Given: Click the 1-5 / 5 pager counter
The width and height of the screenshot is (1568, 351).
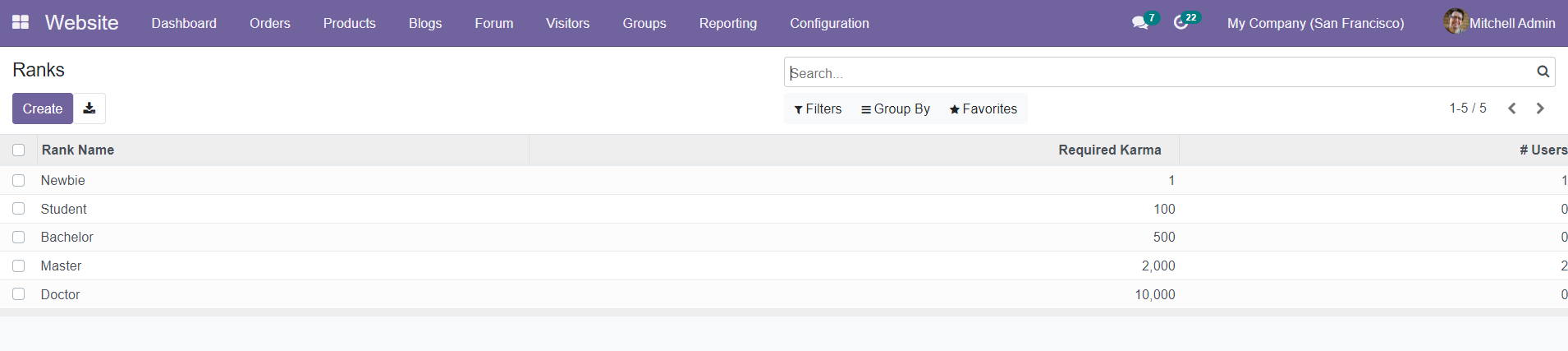Looking at the screenshot, I should tap(1468, 109).
